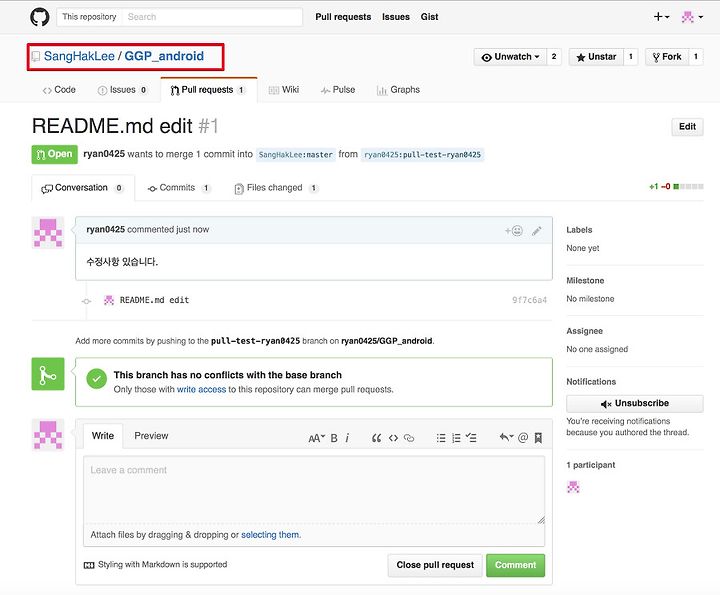This screenshot has width=720, height=595.
Task: Switch to the Preview tab
Action: click(151, 436)
